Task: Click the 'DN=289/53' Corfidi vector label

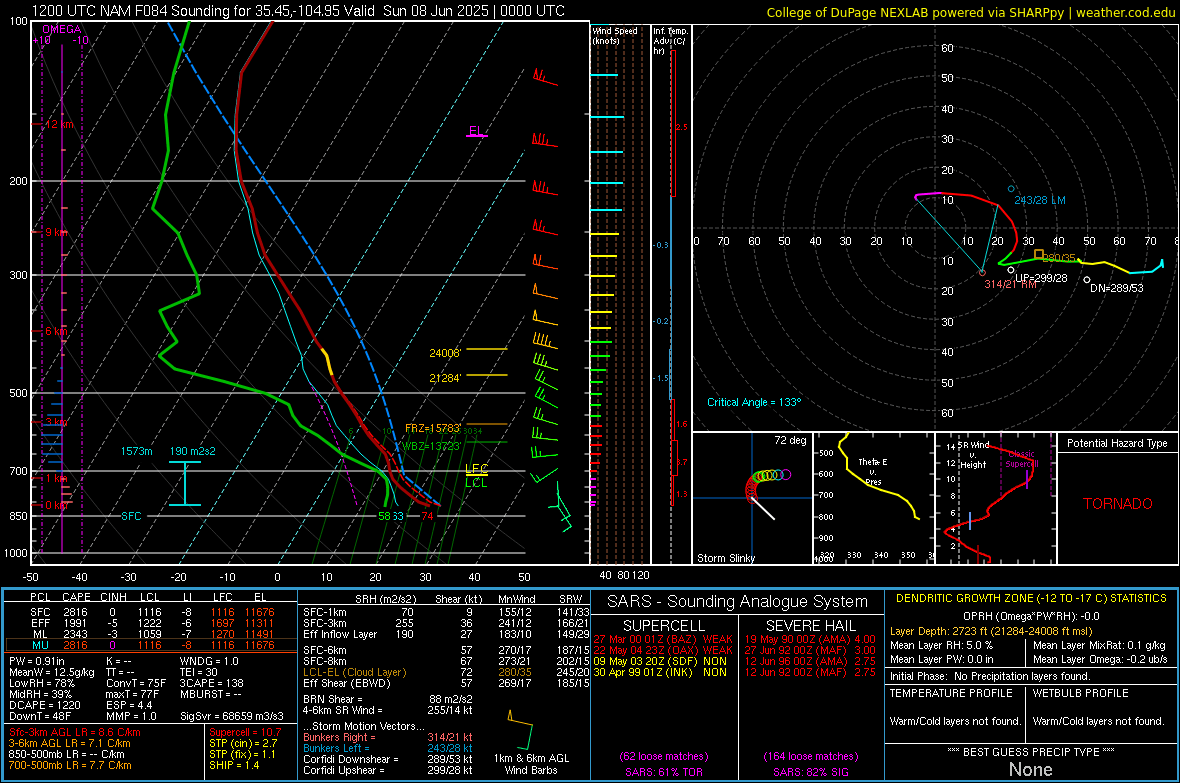Action: coord(1116,288)
